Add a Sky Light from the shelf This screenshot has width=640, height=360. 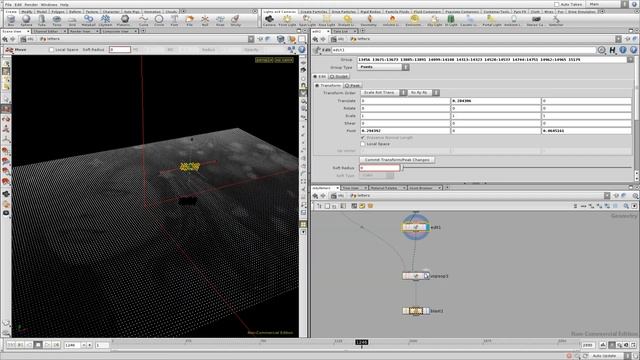pyautogui.click(x=434, y=20)
